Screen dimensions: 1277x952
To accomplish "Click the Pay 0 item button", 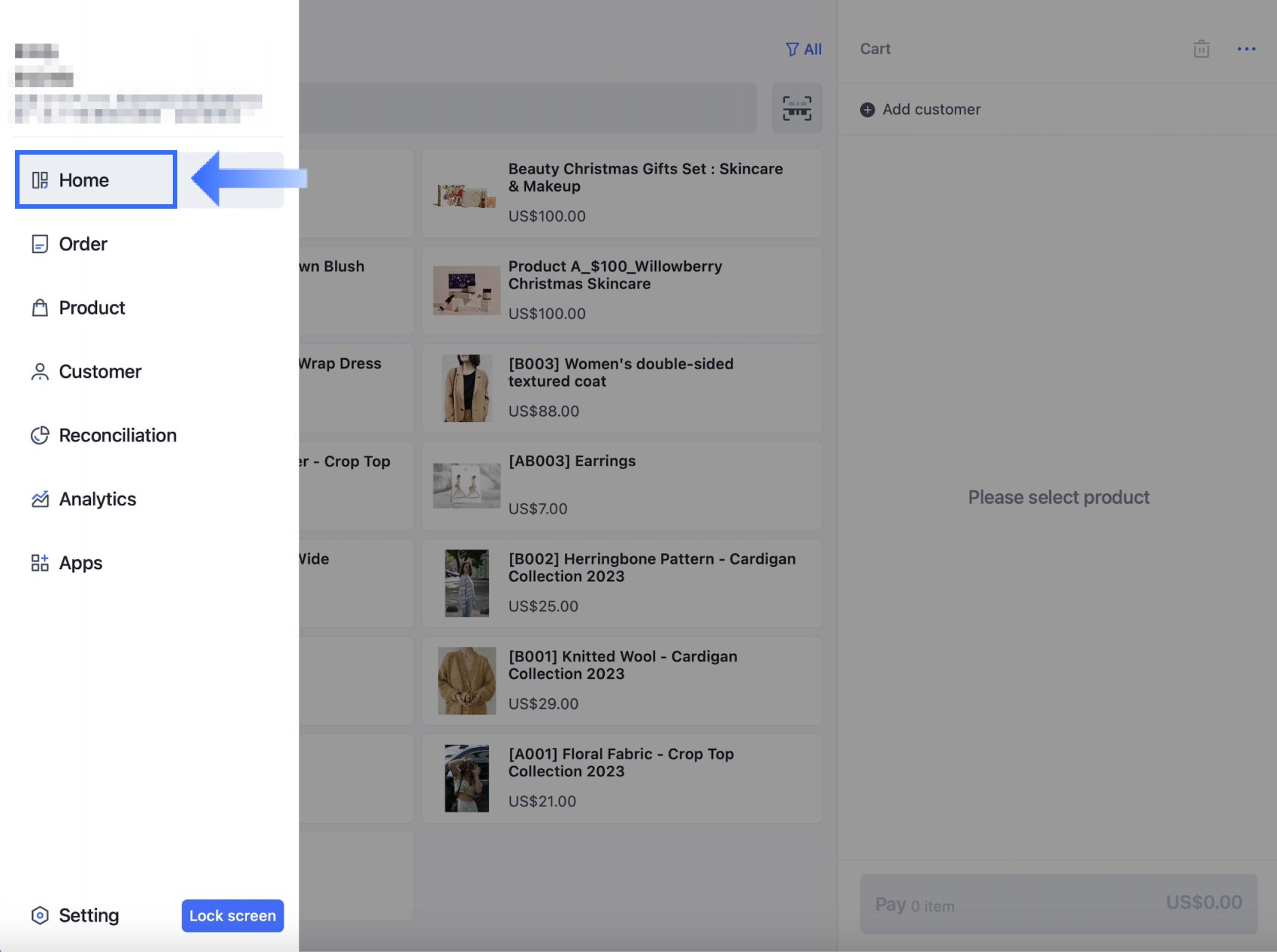I will (x=1058, y=903).
